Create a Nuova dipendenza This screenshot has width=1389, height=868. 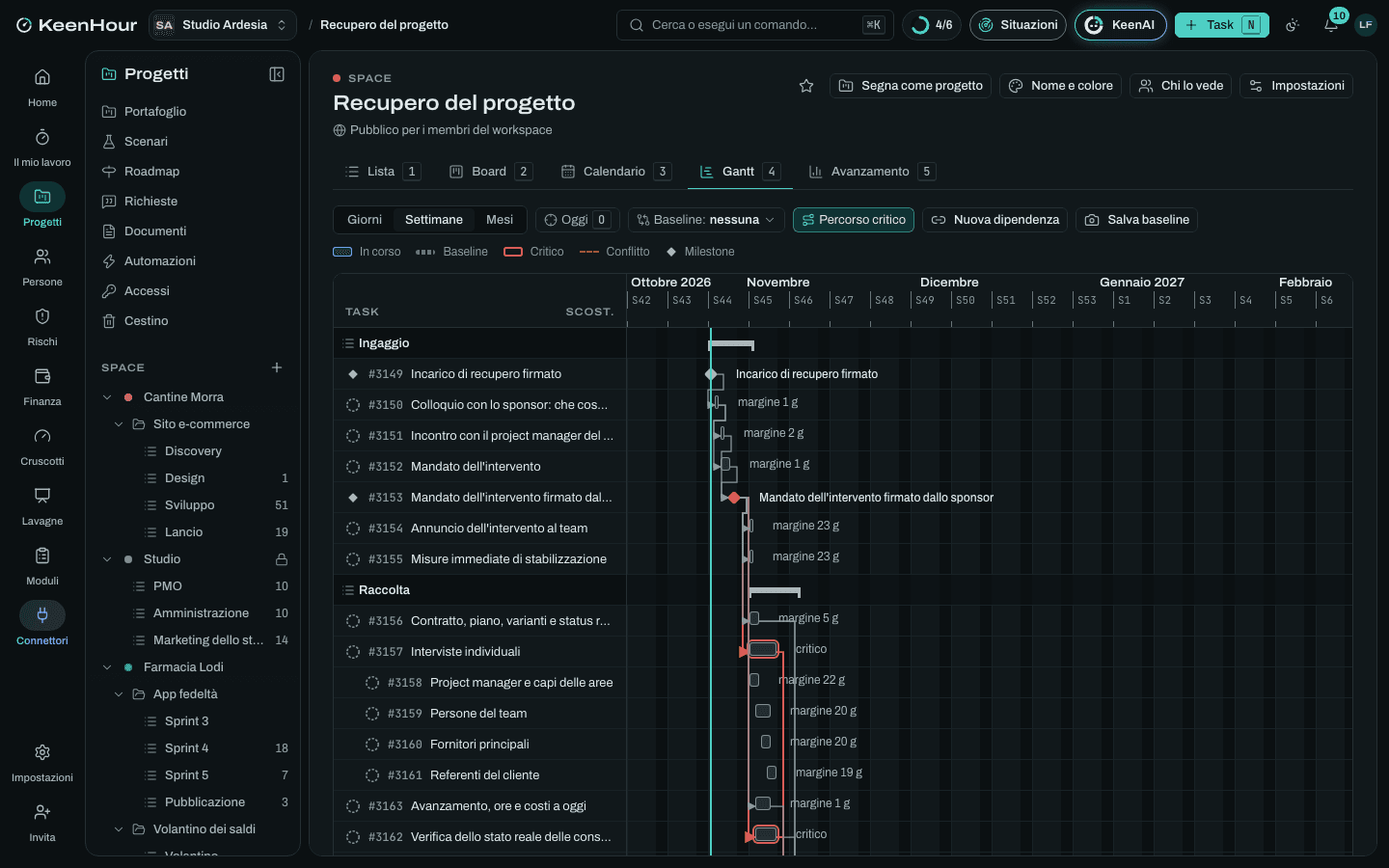(x=994, y=220)
